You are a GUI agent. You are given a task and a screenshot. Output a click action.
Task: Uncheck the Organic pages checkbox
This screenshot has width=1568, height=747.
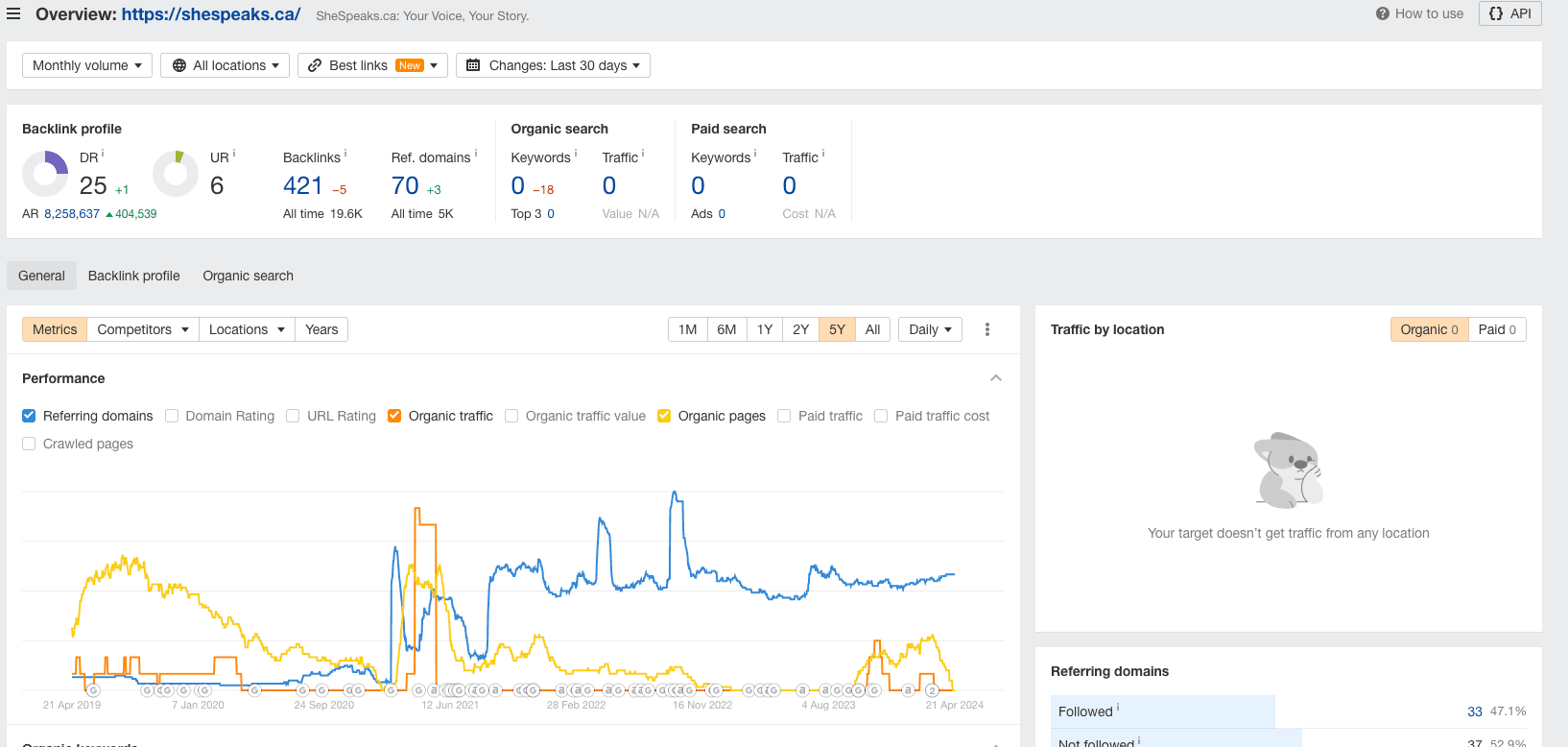664,416
